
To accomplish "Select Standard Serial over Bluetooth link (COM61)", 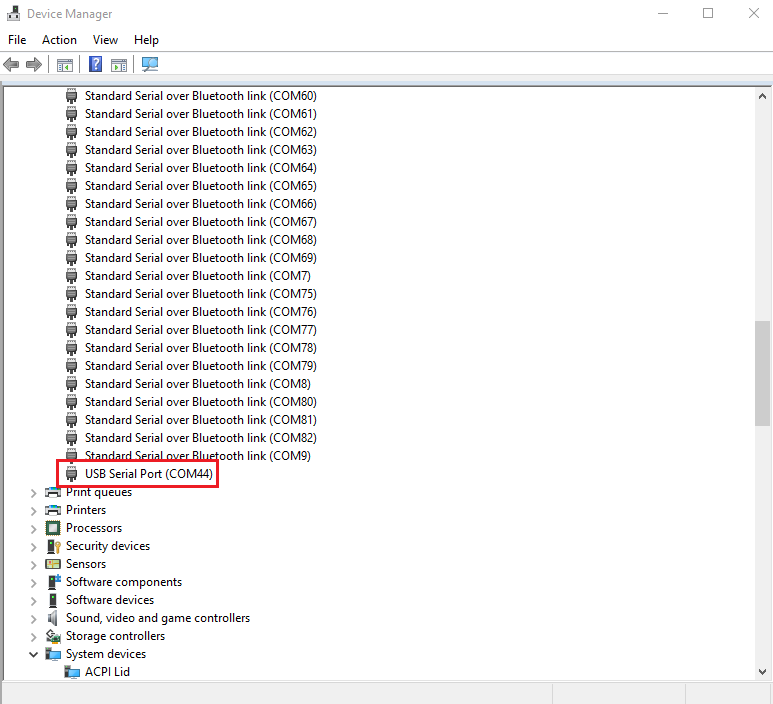I will (x=201, y=114).
